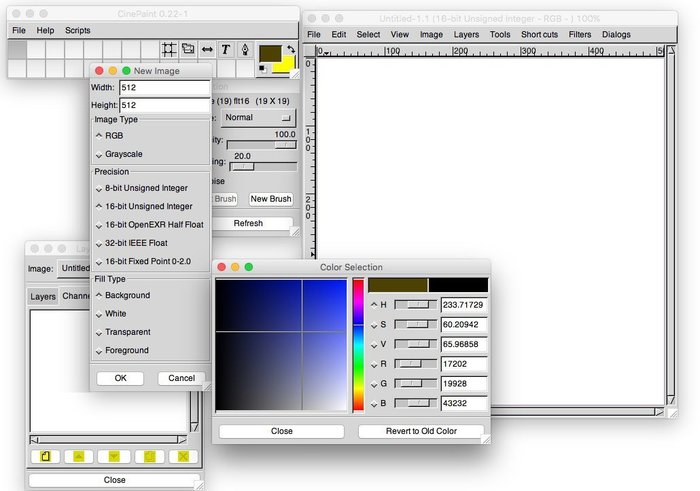Select the Transform tool in toolbox

click(x=188, y=50)
